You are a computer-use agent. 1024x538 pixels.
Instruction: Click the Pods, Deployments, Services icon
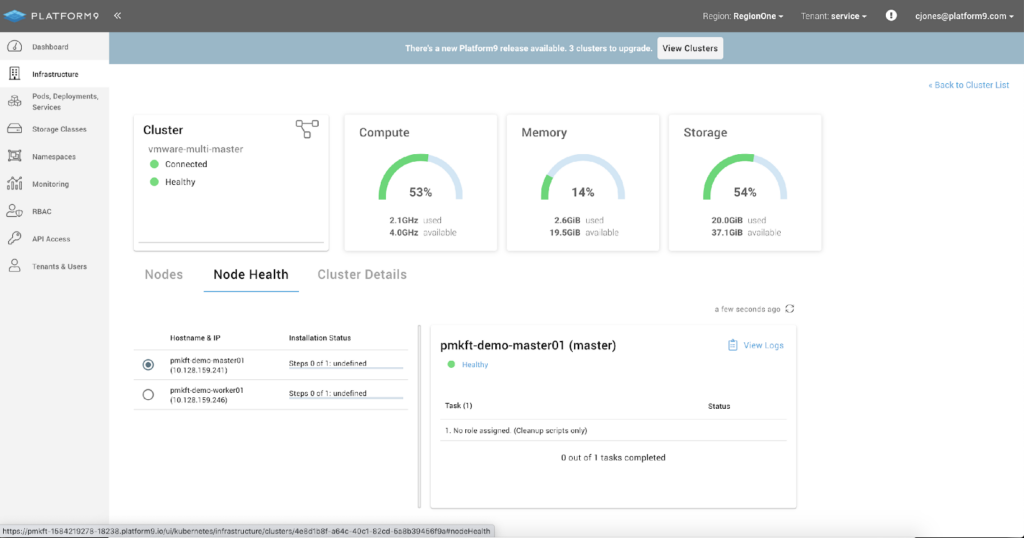pyautogui.click(x=14, y=101)
